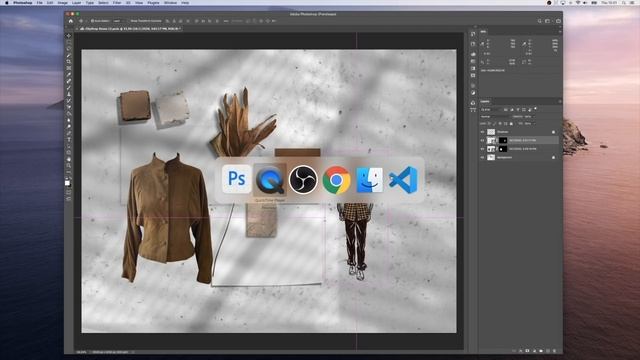Hide the Shadows layer with its eye icon
The height and width of the screenshot is (360, 640).
pyautogui.click(x=482, y=132)
